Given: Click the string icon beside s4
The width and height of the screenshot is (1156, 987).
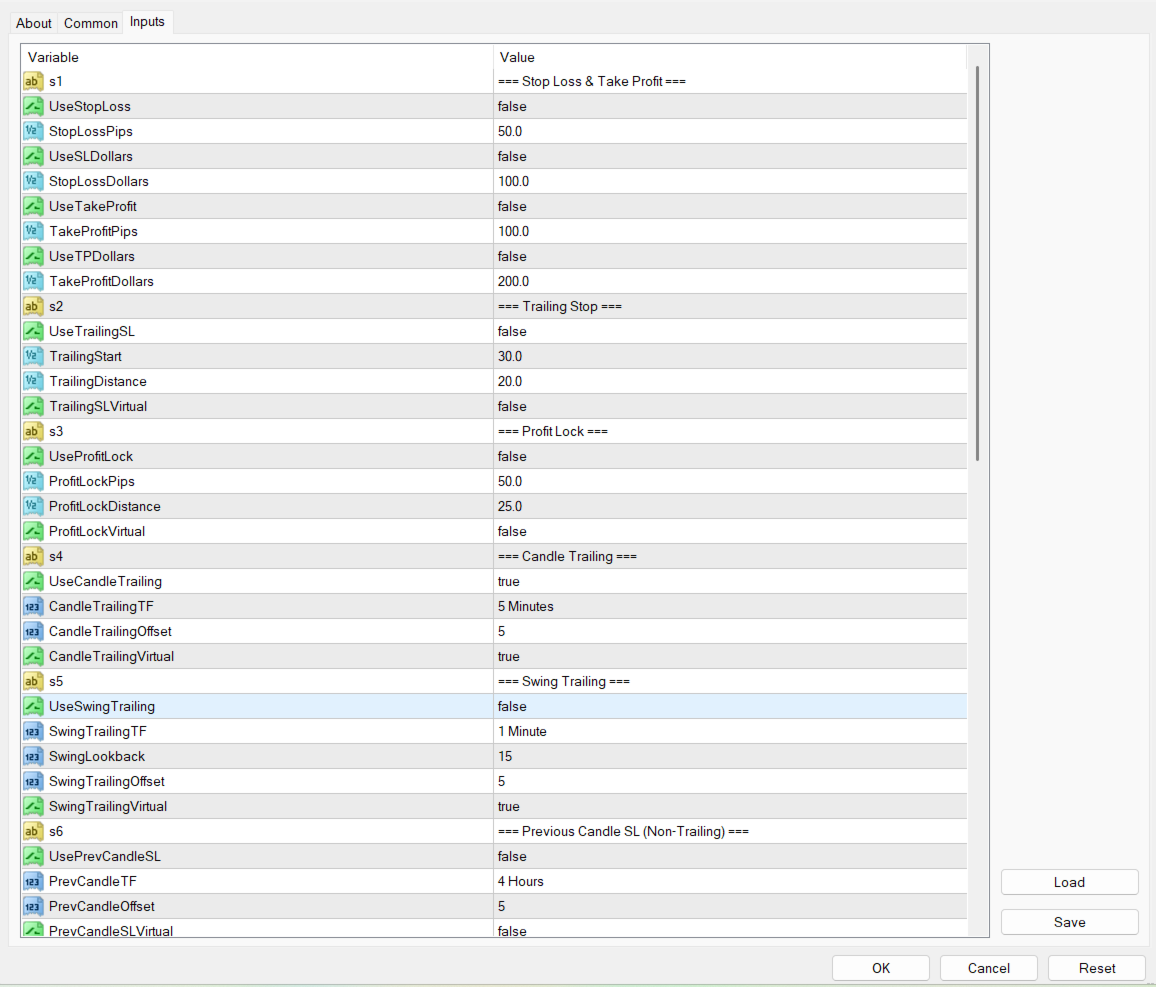Looking at the screenshot, I should point(33,557).
